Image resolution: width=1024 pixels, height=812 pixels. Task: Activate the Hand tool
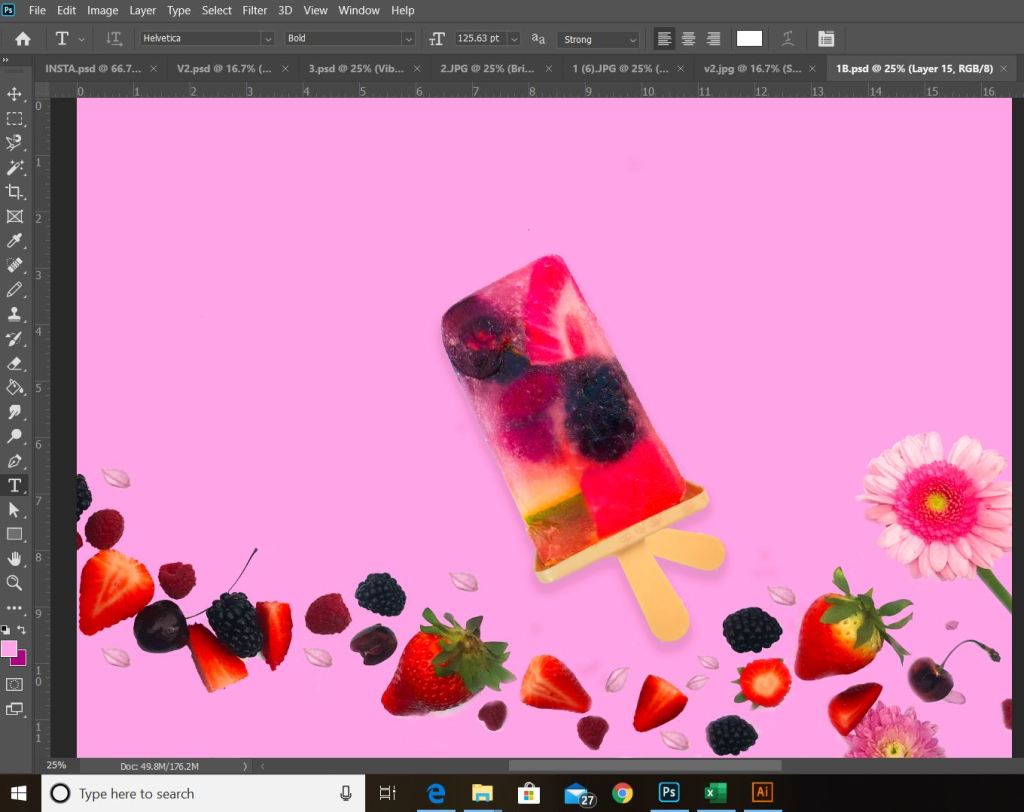point(15,558)
